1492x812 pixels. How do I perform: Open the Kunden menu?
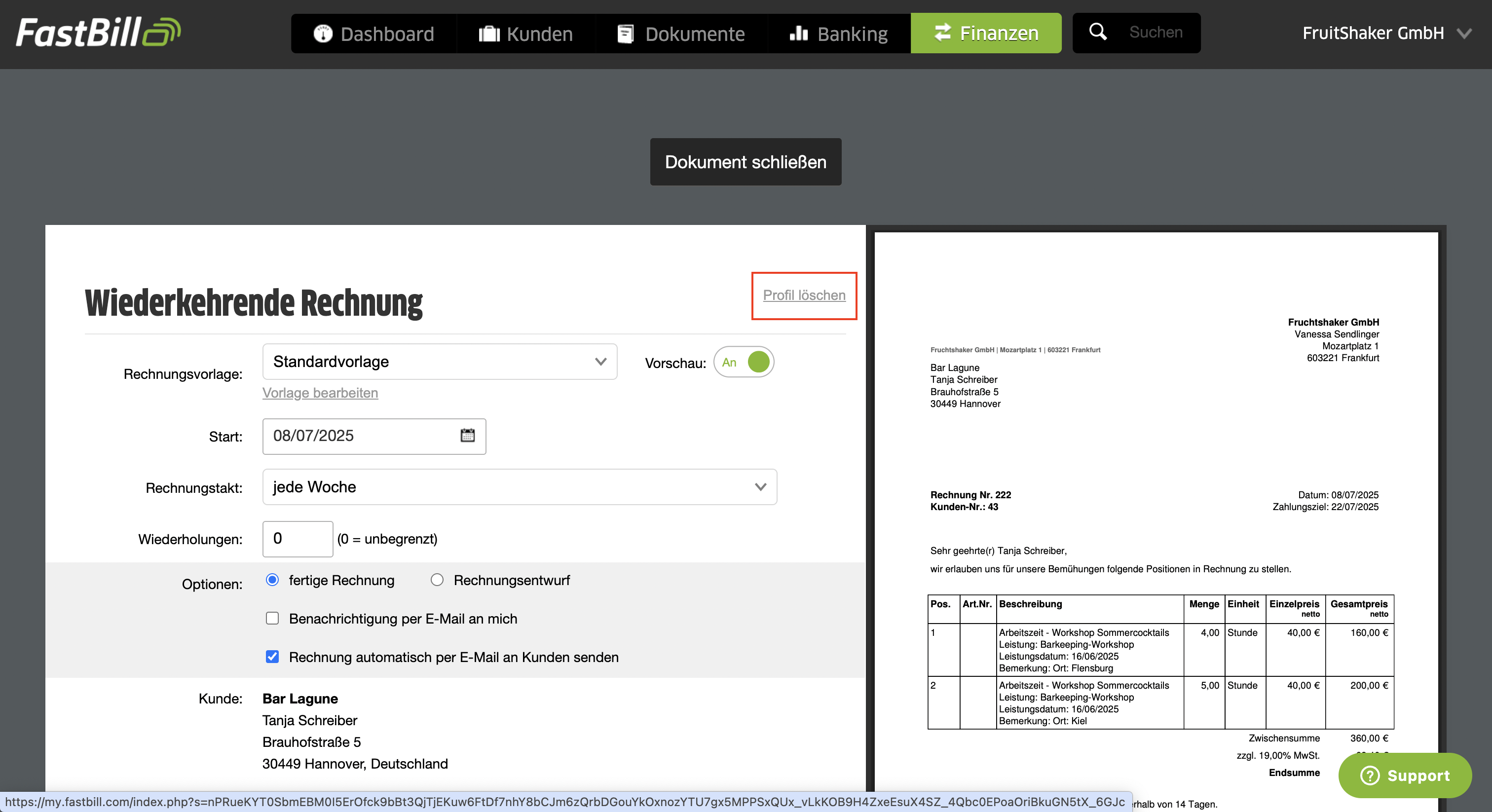[x=526, y=34]
